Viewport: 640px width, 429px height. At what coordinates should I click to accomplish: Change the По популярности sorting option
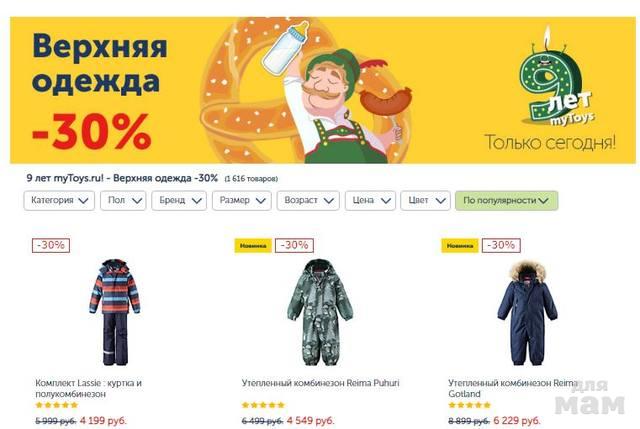507,200
